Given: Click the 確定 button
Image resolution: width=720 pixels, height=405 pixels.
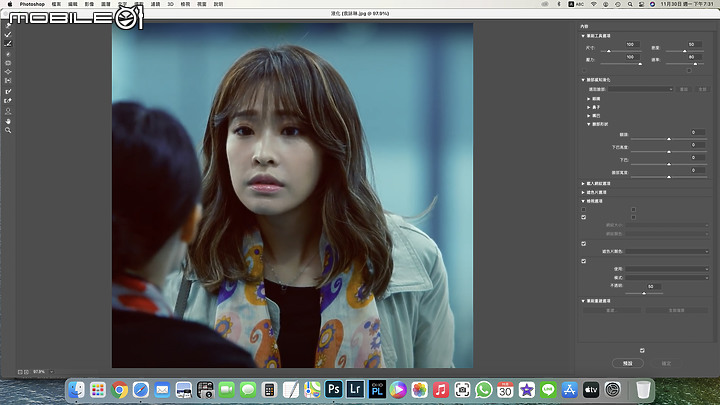Looking at the screenshot, I should pyautogui.click(x=666, y=363).
